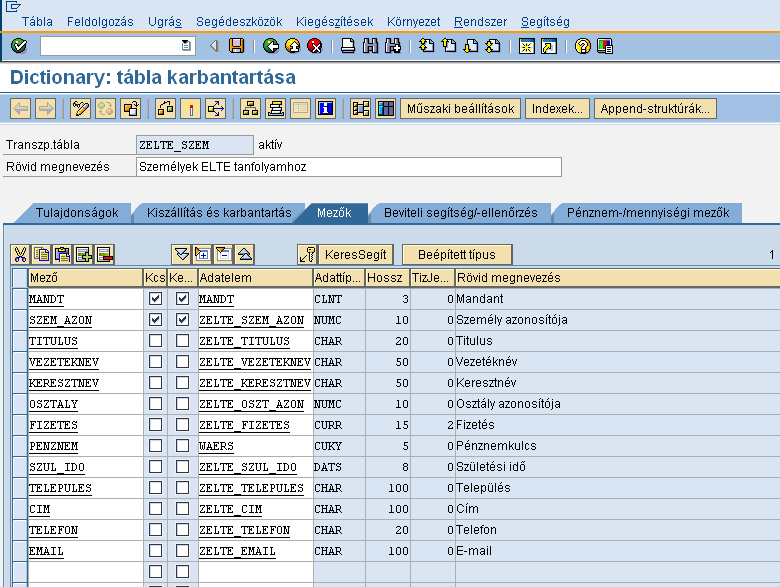
Task: Toggle the Ke... initial value checkbox for MANDT
Action: pos(183,298)
